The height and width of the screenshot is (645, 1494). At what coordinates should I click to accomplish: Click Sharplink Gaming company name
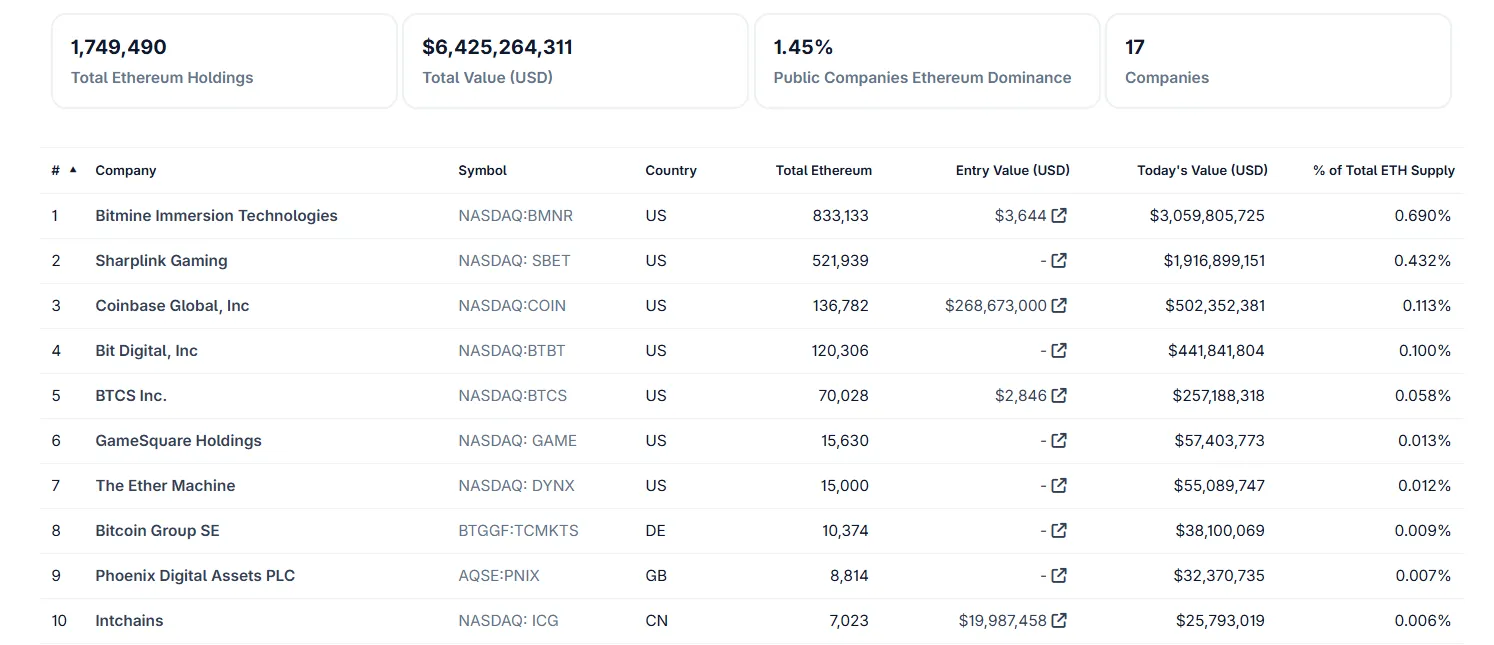point(161,261)
